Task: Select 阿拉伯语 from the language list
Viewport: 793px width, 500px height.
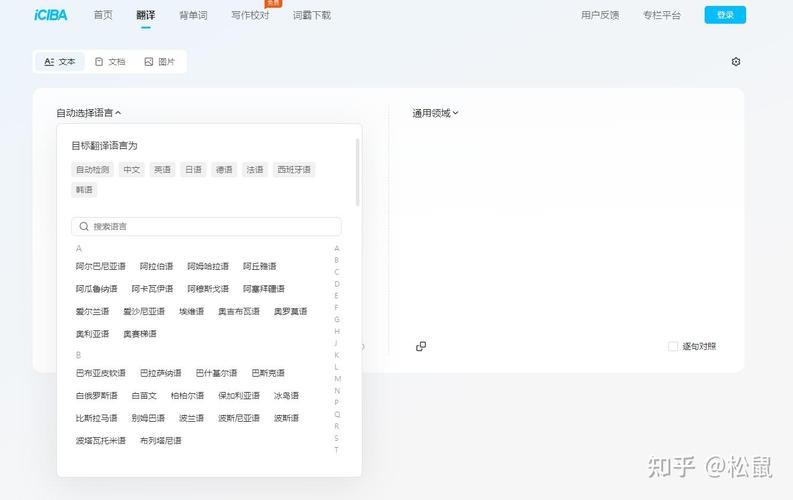Action: (156, 266)
